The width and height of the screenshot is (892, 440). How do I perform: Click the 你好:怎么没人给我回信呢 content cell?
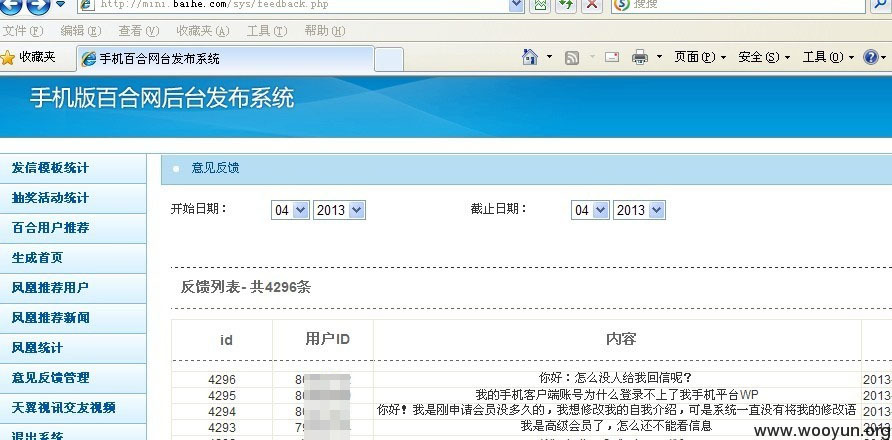[615, 378]
